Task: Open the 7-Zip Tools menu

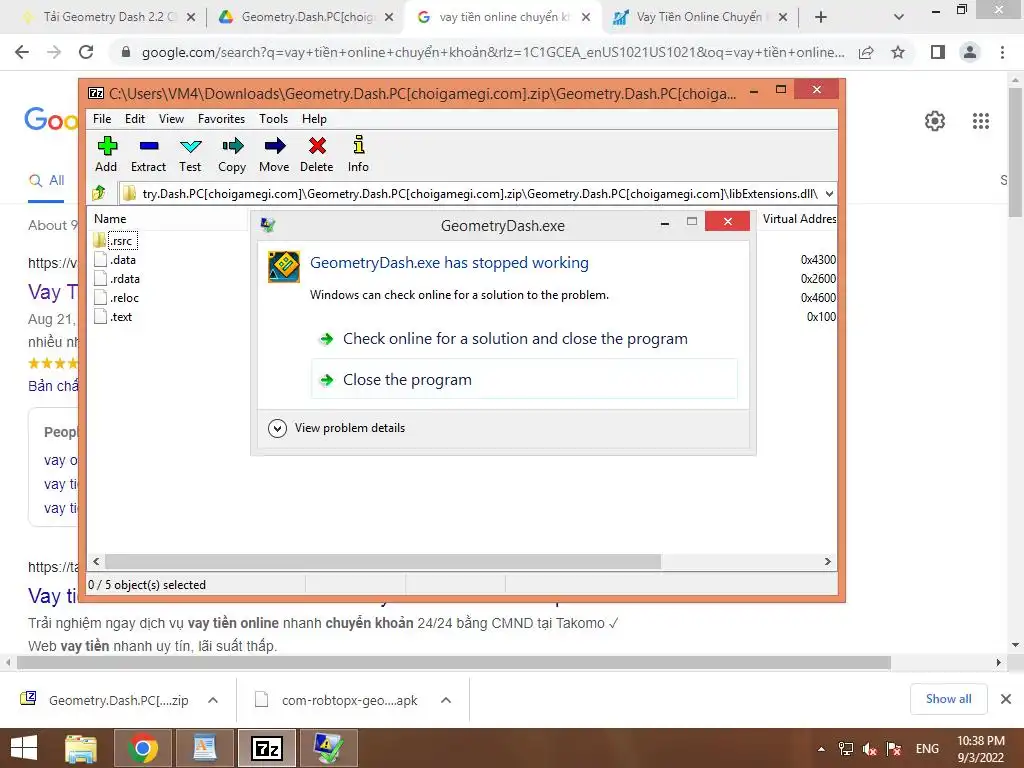Action: (x=273, y=119)
